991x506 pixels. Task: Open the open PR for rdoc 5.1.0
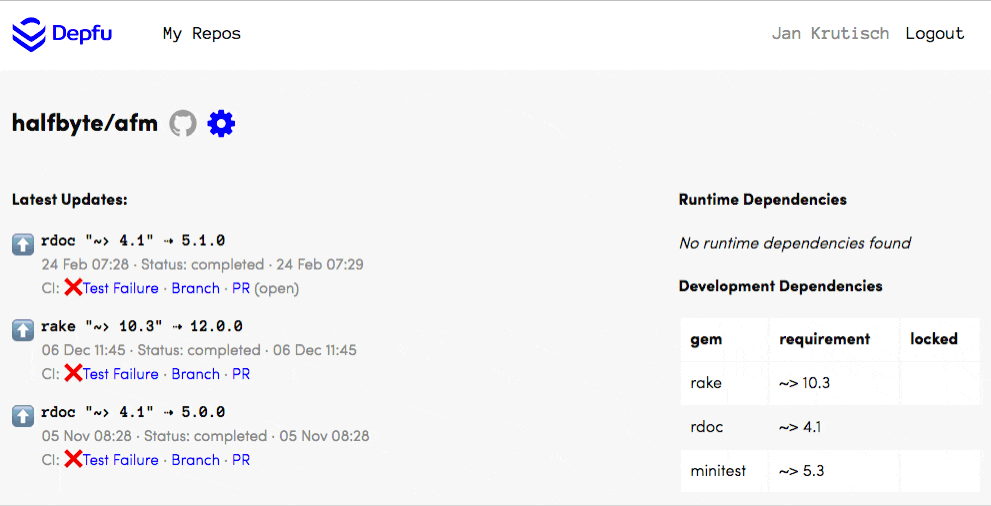(241, 288)
